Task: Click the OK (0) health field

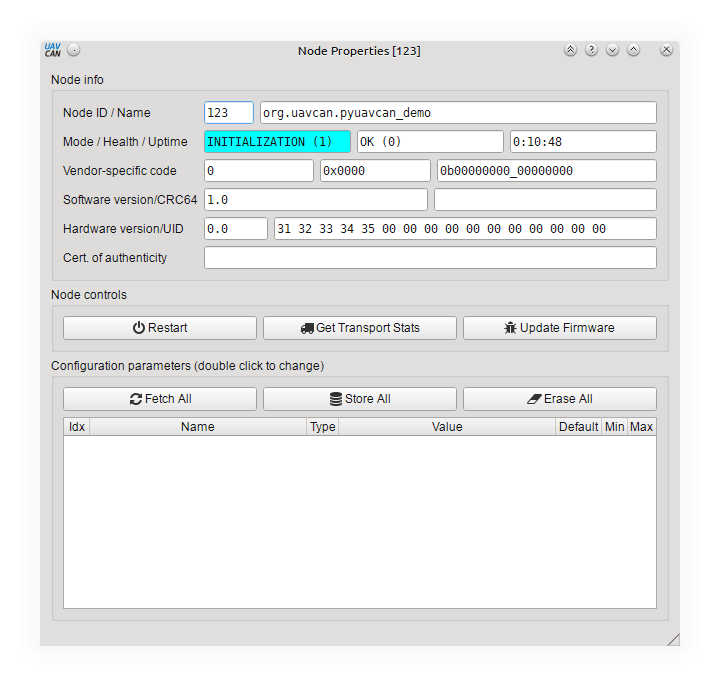Action: coord(430,141)
